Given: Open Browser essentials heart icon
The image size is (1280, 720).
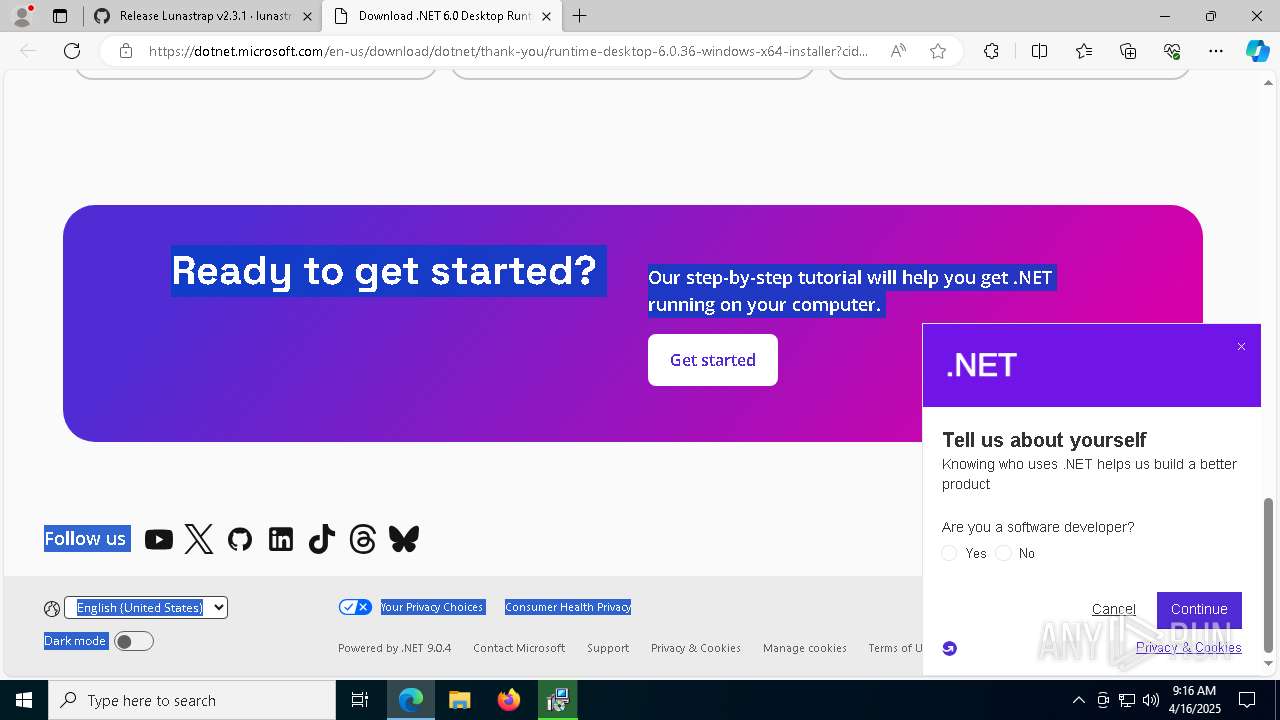Looking at the screenshot, I should [1172, 51].
